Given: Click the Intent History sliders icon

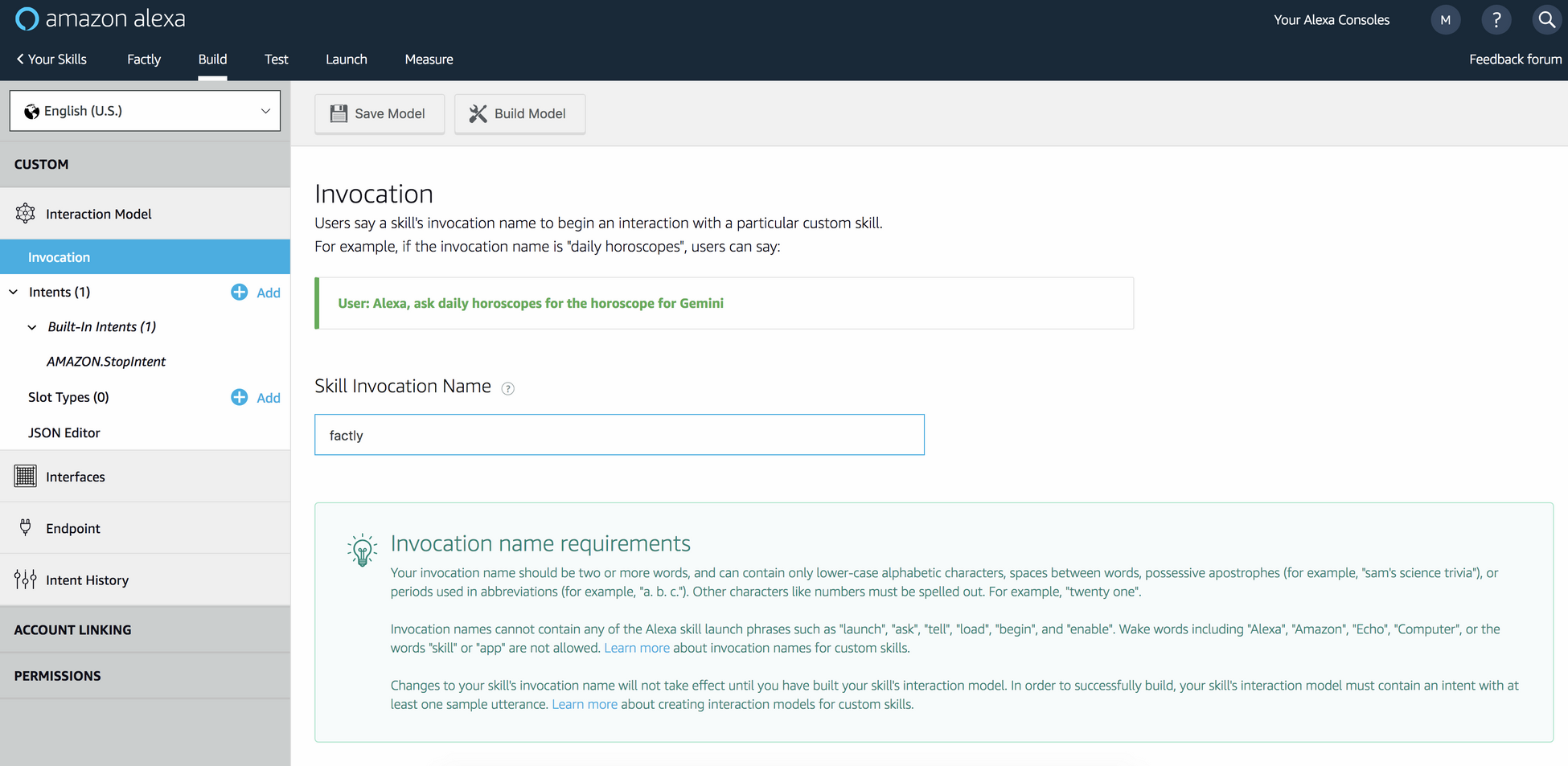Looking at the screenshot, I should point(25,580).
